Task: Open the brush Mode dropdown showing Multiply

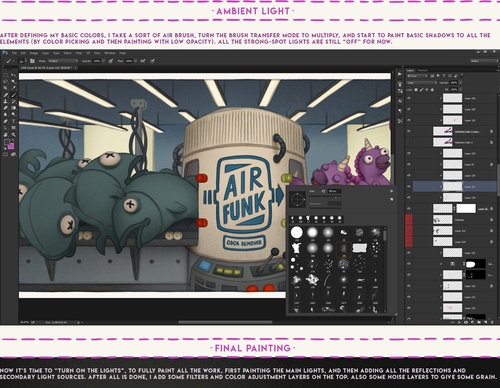Action: (63, 61)
